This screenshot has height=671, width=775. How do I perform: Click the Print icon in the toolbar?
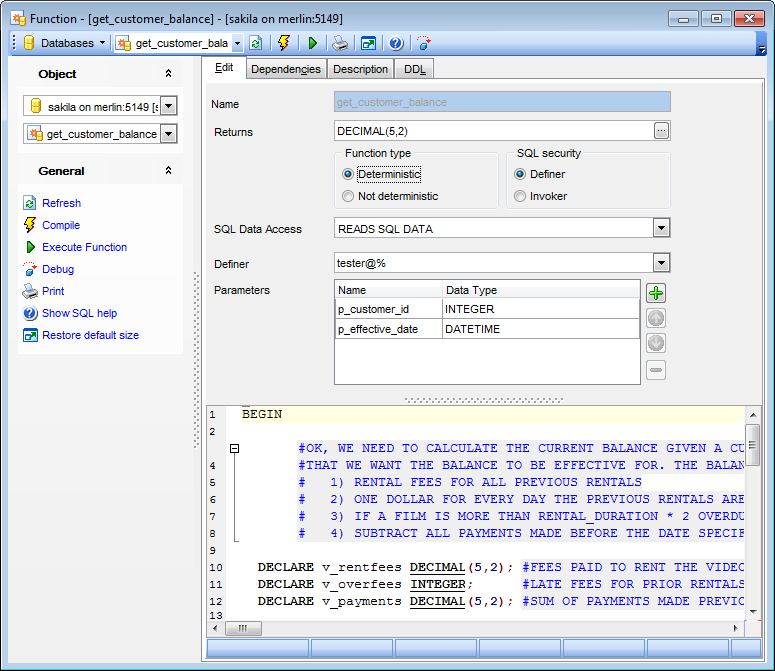coord(340,43)
